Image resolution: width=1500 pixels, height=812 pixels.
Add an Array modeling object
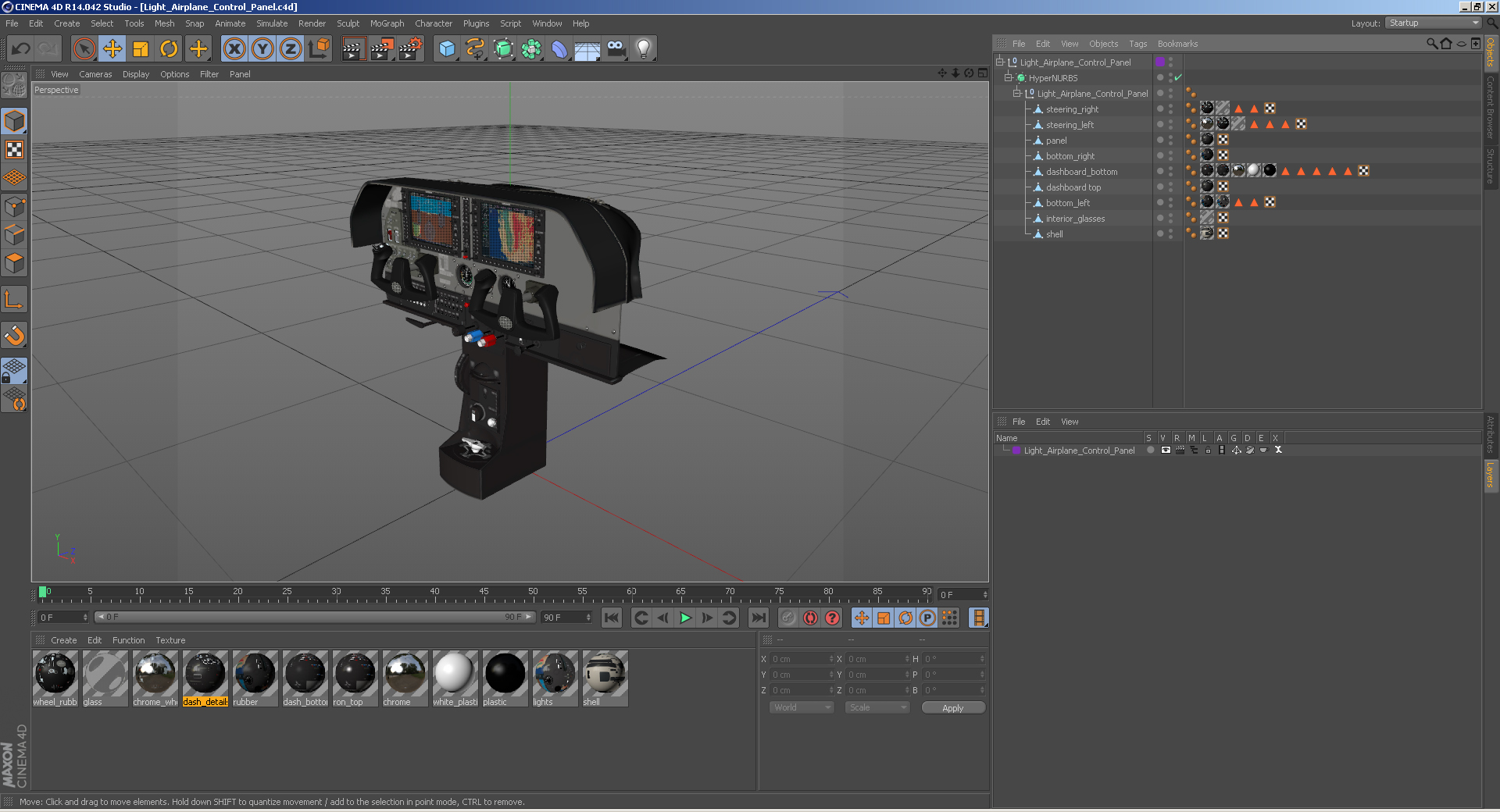531,49
